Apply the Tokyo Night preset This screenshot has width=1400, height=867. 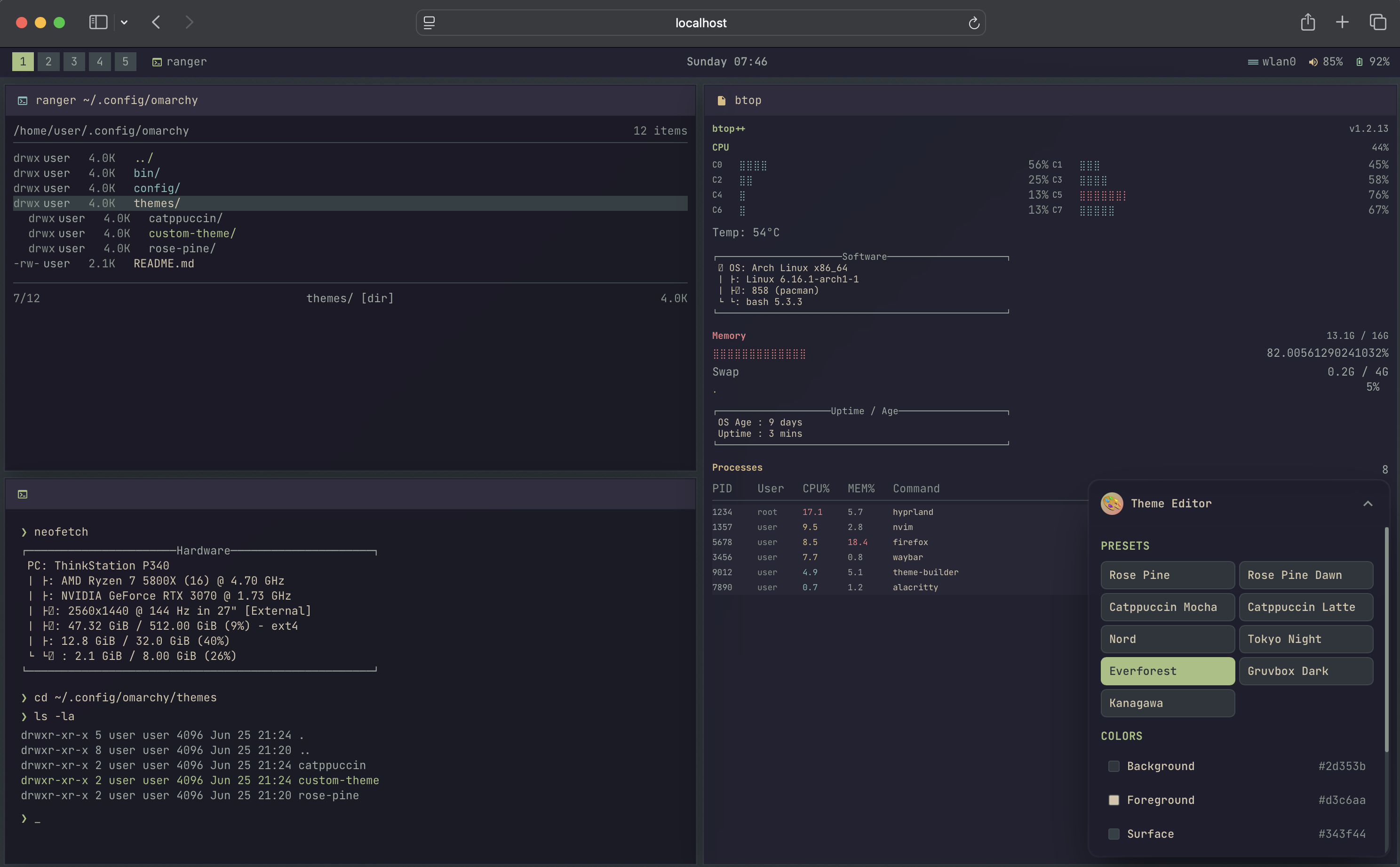(1305, 639)
